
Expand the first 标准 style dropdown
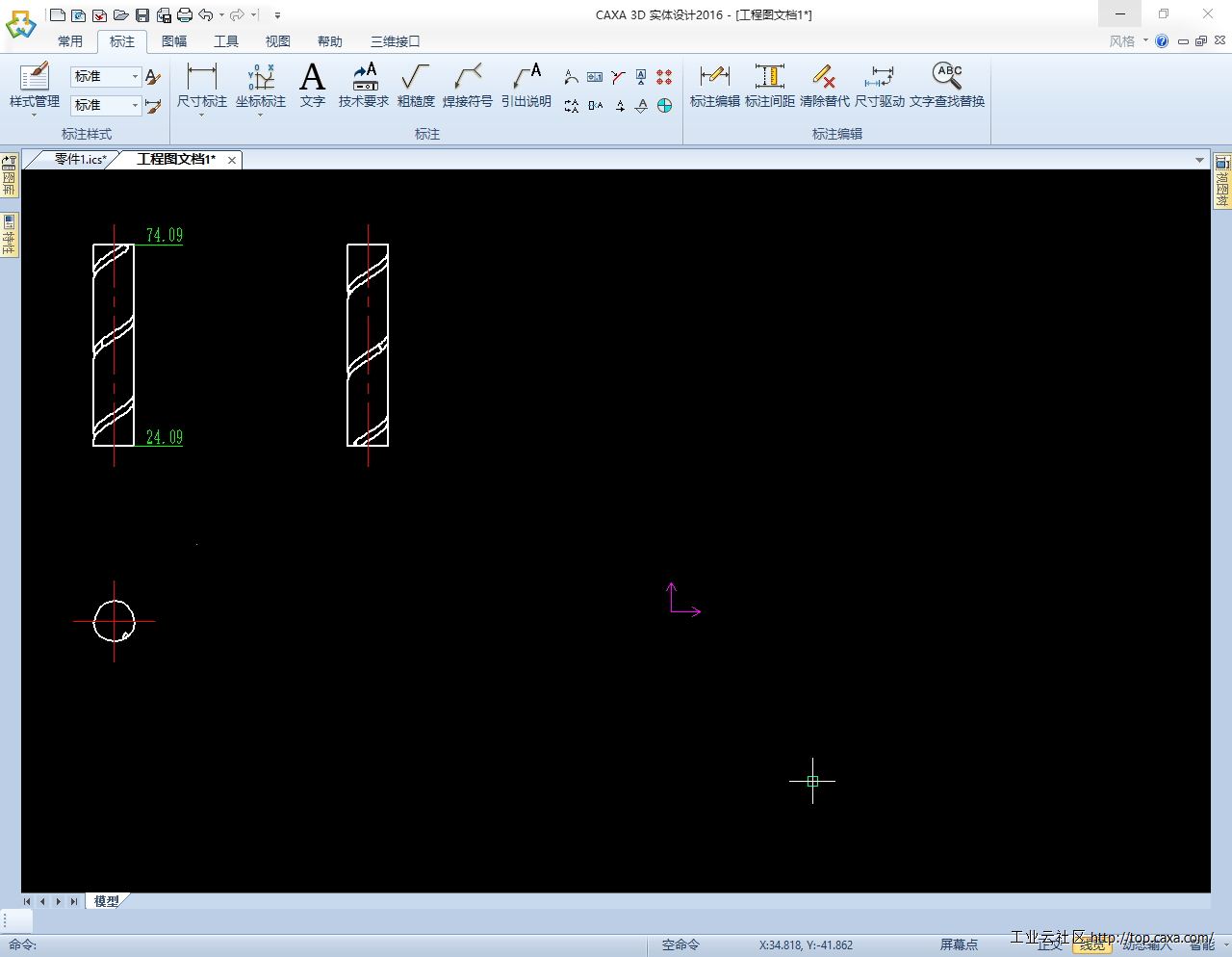pos(135,76)
